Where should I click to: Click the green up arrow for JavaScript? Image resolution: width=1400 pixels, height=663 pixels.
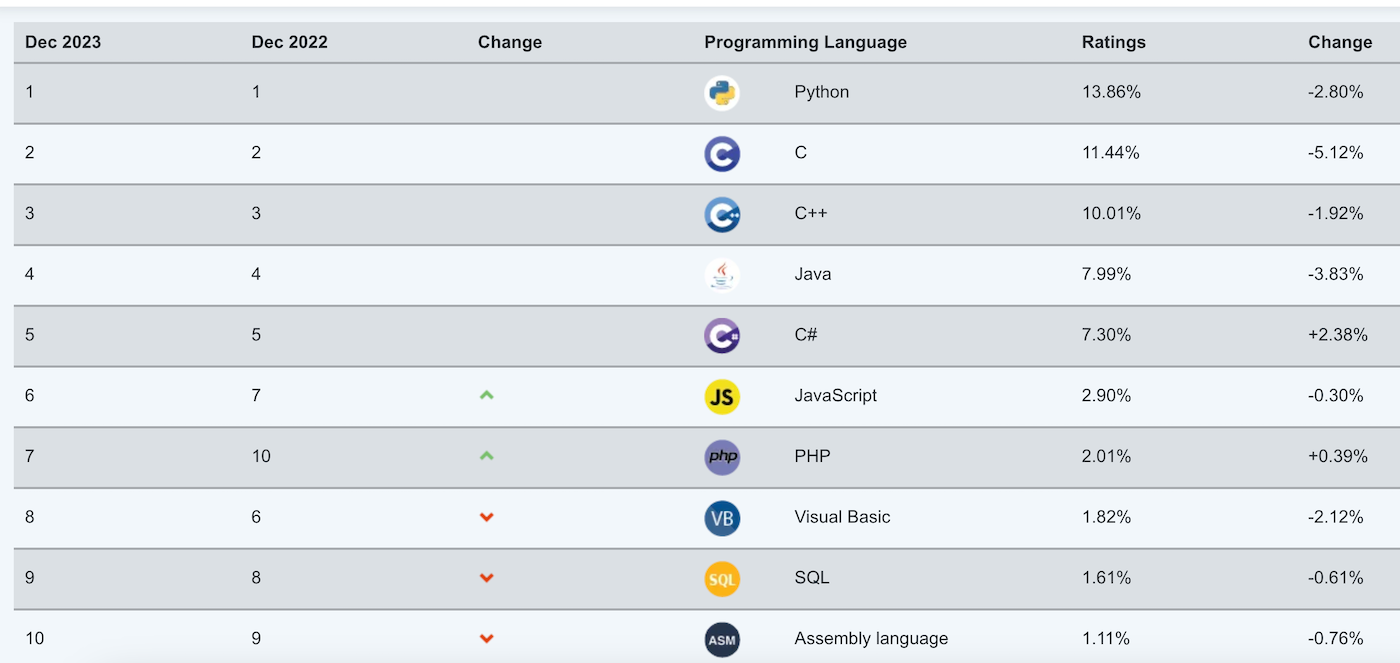point(486,393)
